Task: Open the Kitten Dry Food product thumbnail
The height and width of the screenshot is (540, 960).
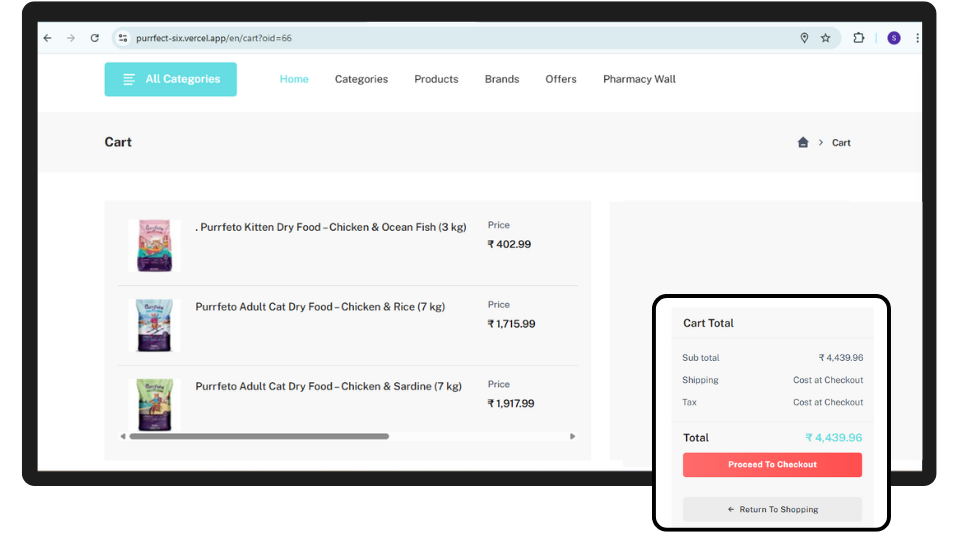Action: [x=154, y=246]
